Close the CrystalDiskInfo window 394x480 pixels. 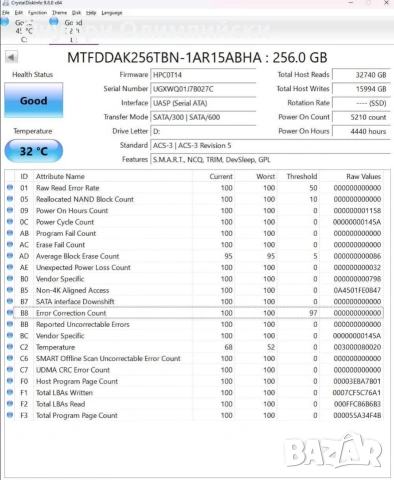tap(386, 3)
